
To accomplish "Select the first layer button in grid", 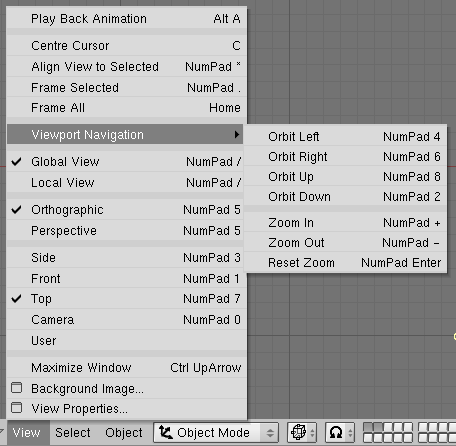I will (368, 427).
